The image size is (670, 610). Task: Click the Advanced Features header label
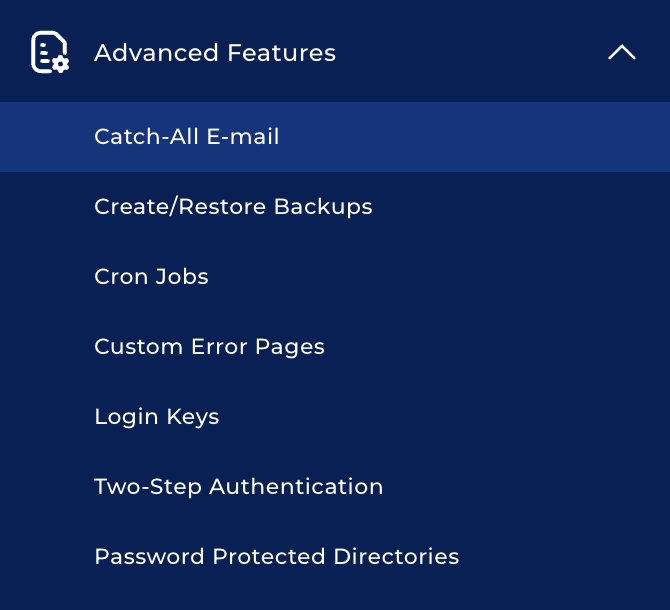(x=215, y=52)
